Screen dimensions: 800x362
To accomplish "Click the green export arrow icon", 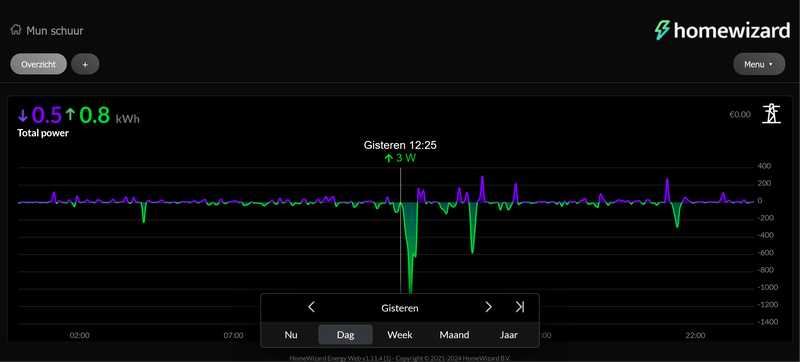I will click(70, 115).
